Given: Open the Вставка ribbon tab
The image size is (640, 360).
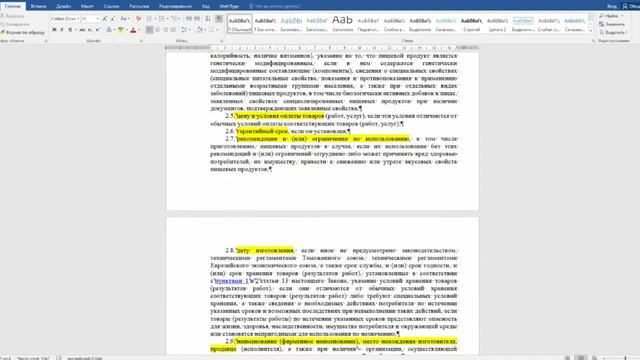Looking at the screenshot, I should [38, 6].
